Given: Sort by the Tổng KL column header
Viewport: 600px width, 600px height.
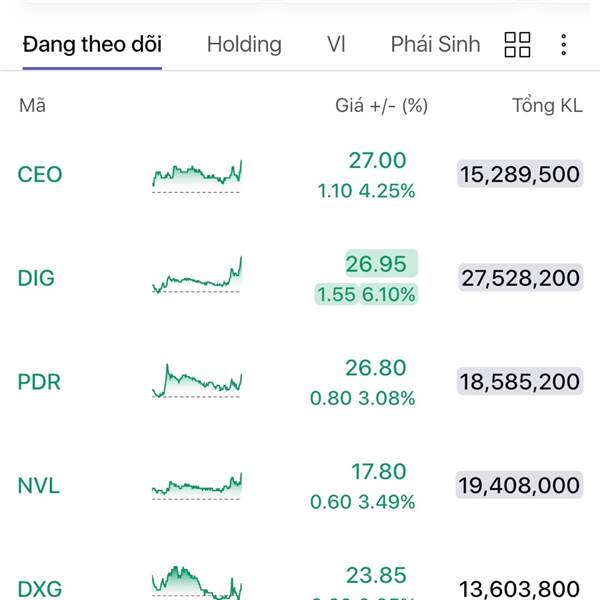Looking at the screenshot, I should click(547, 106).
